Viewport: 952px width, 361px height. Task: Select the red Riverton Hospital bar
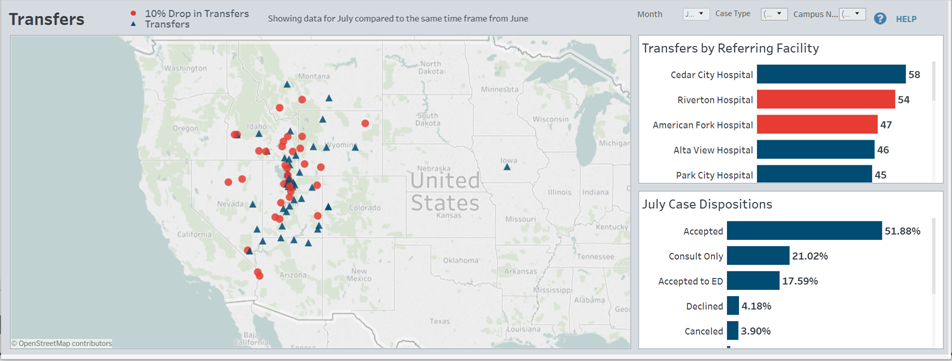[x=826, y=100]
